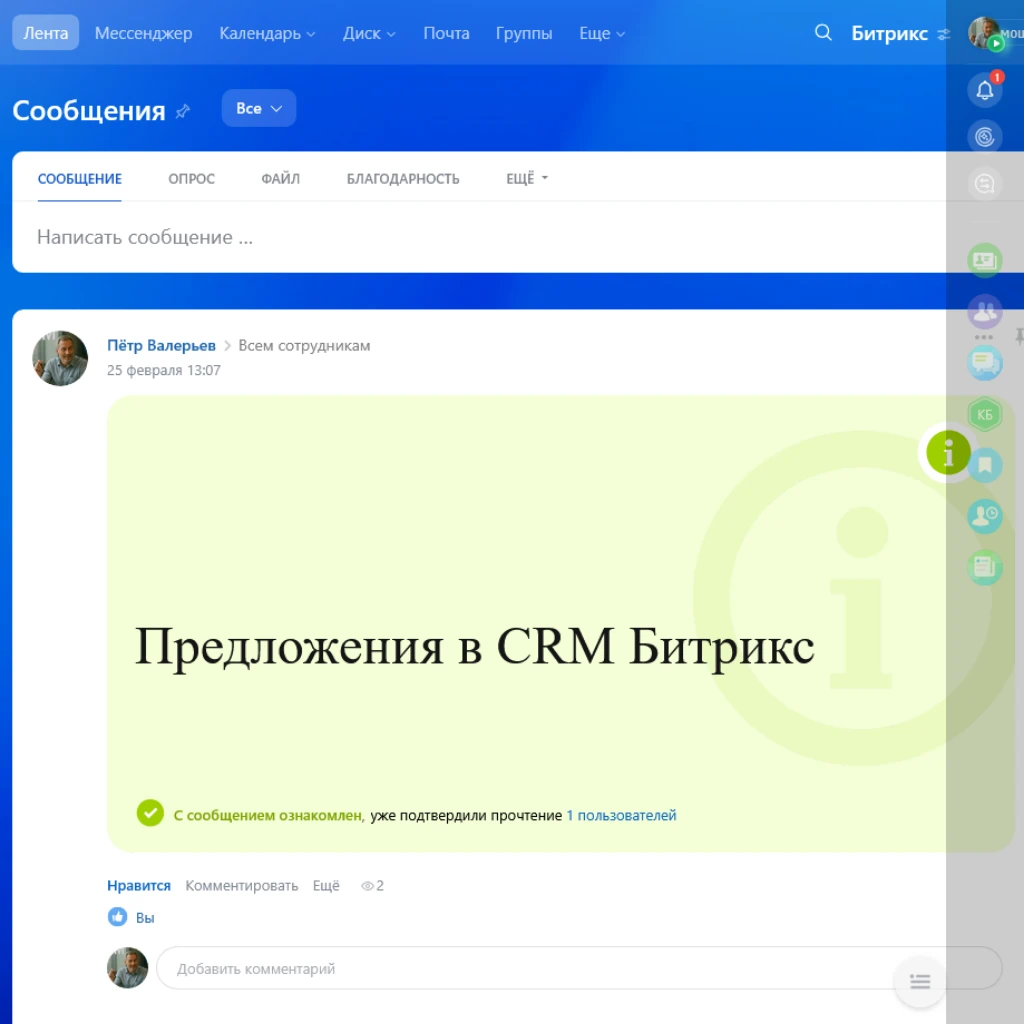Open search with the magnifier icon
This screenshot has width=1024, height=1024.
823,33
